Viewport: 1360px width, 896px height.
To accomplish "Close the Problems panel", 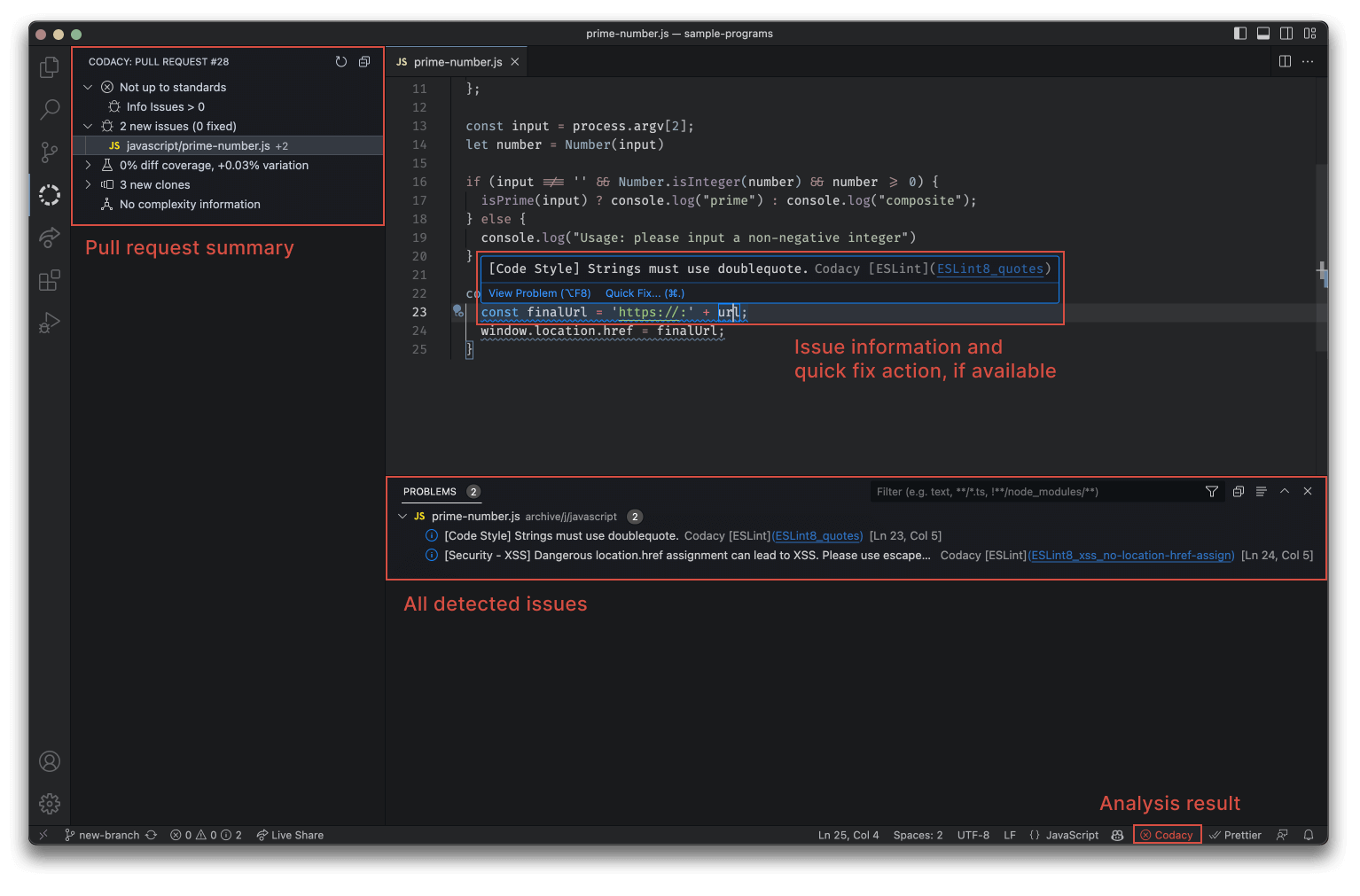I will 1308,491.
